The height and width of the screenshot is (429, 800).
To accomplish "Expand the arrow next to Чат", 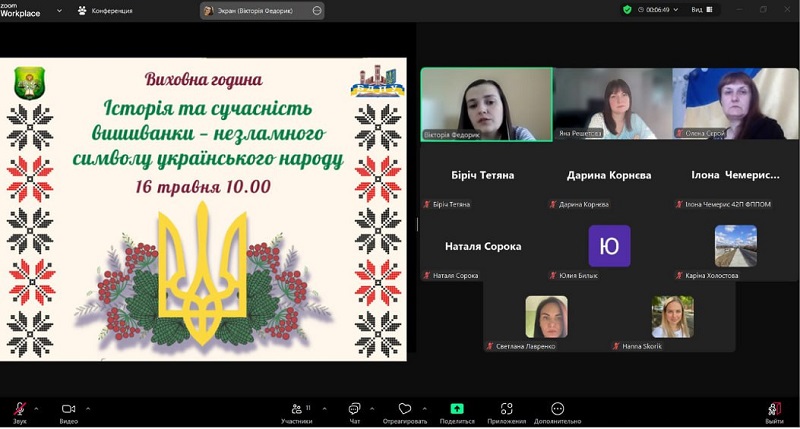I will point(371,408).
